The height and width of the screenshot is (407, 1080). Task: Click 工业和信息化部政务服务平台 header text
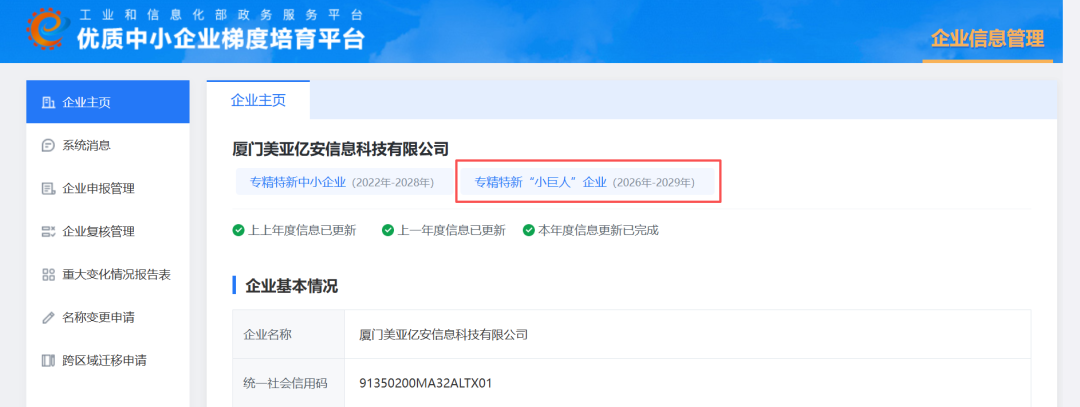[x=220, y=14]
